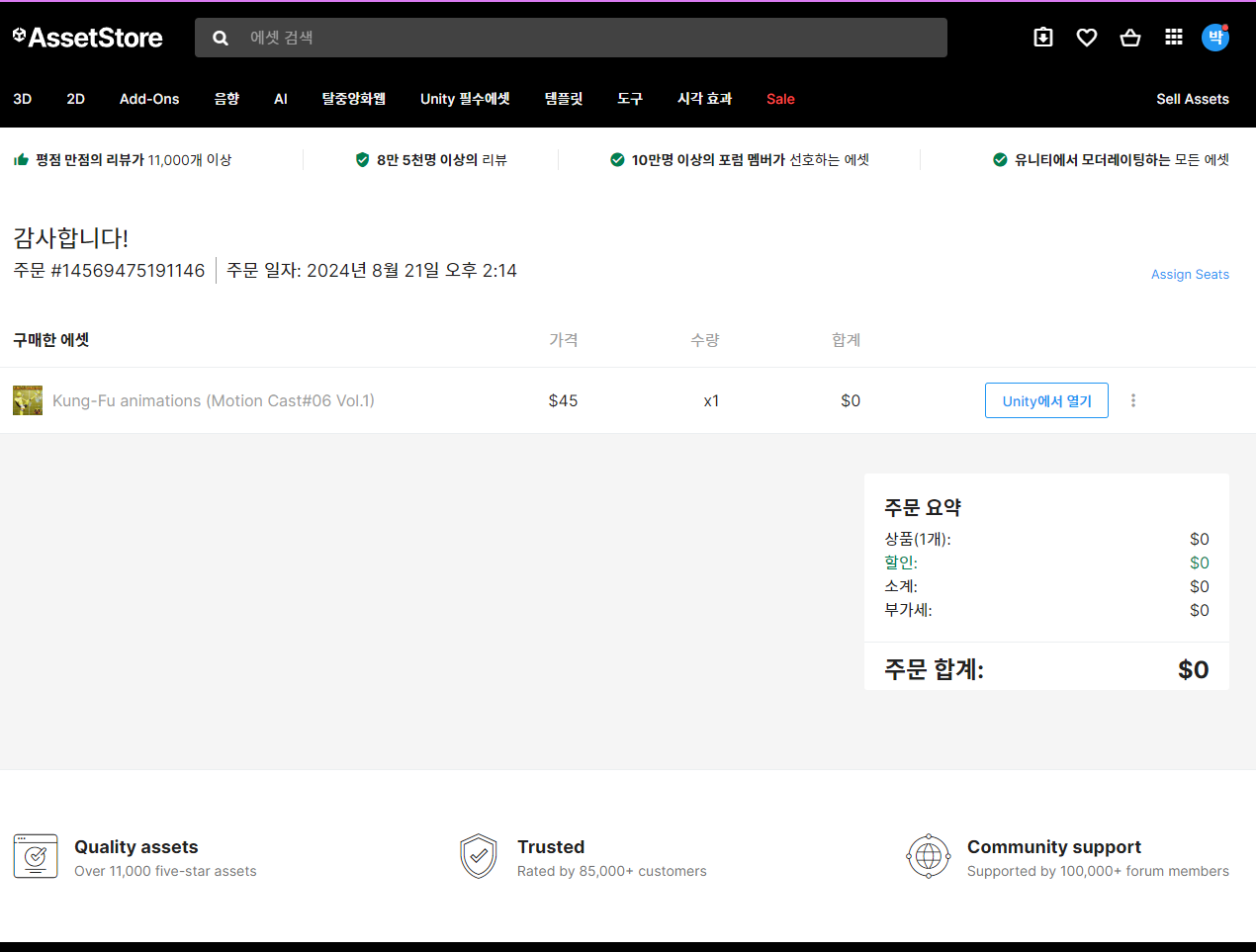Open the three-dot menu for Kung-Fu asset
The image size is (1256, 952).
click(x=1133, y=400)
